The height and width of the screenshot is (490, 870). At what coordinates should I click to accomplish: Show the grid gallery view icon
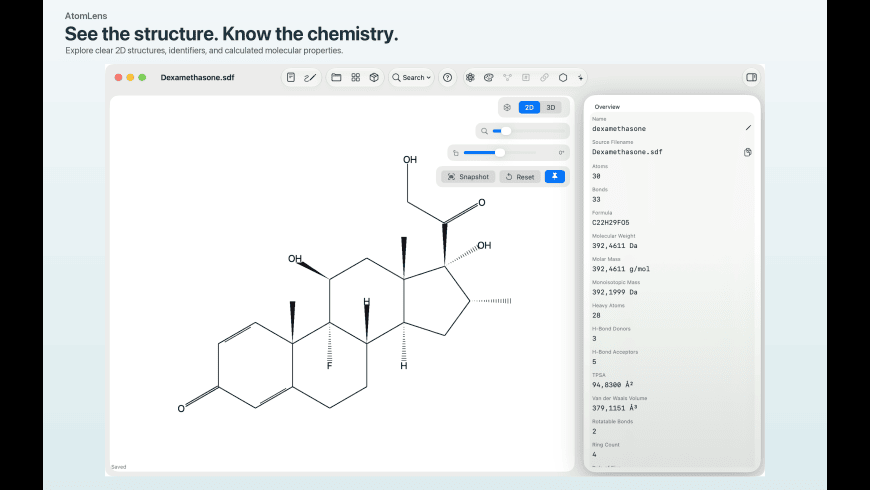point(356,78)
